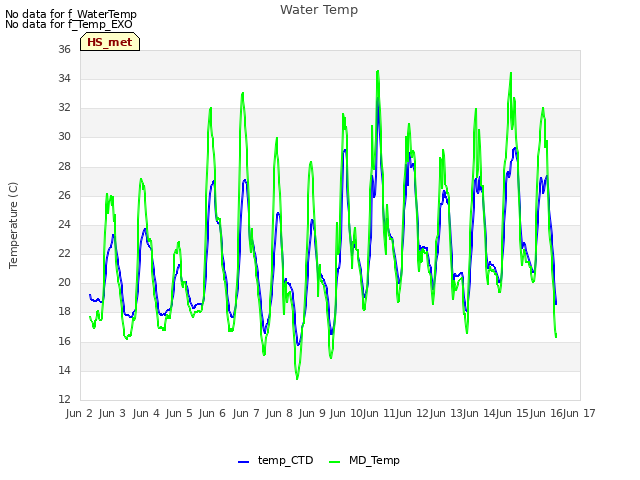
Task: Click the y-axis tick label 32
Action: (64, 107)
